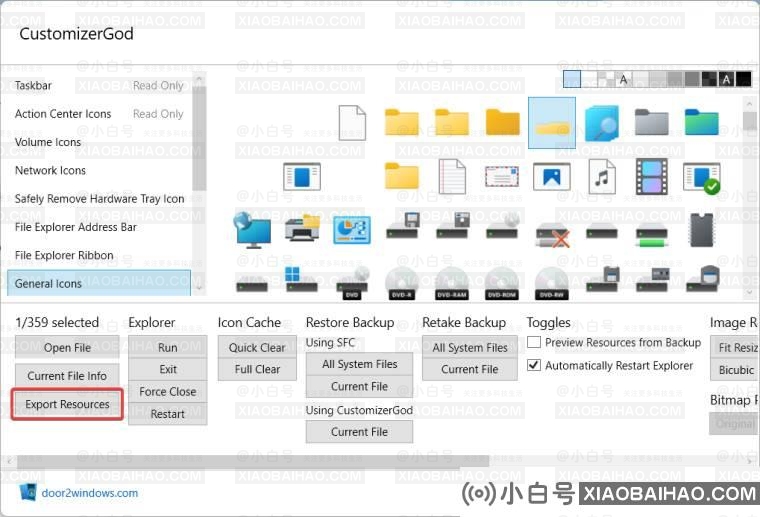
Task: Pick the light blue background swatch
Action: pos(572,79)
